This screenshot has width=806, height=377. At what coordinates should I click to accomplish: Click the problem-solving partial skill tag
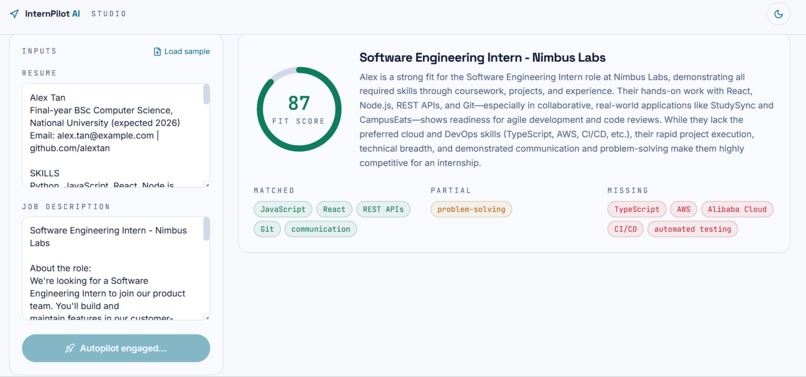tap(471, 209)
